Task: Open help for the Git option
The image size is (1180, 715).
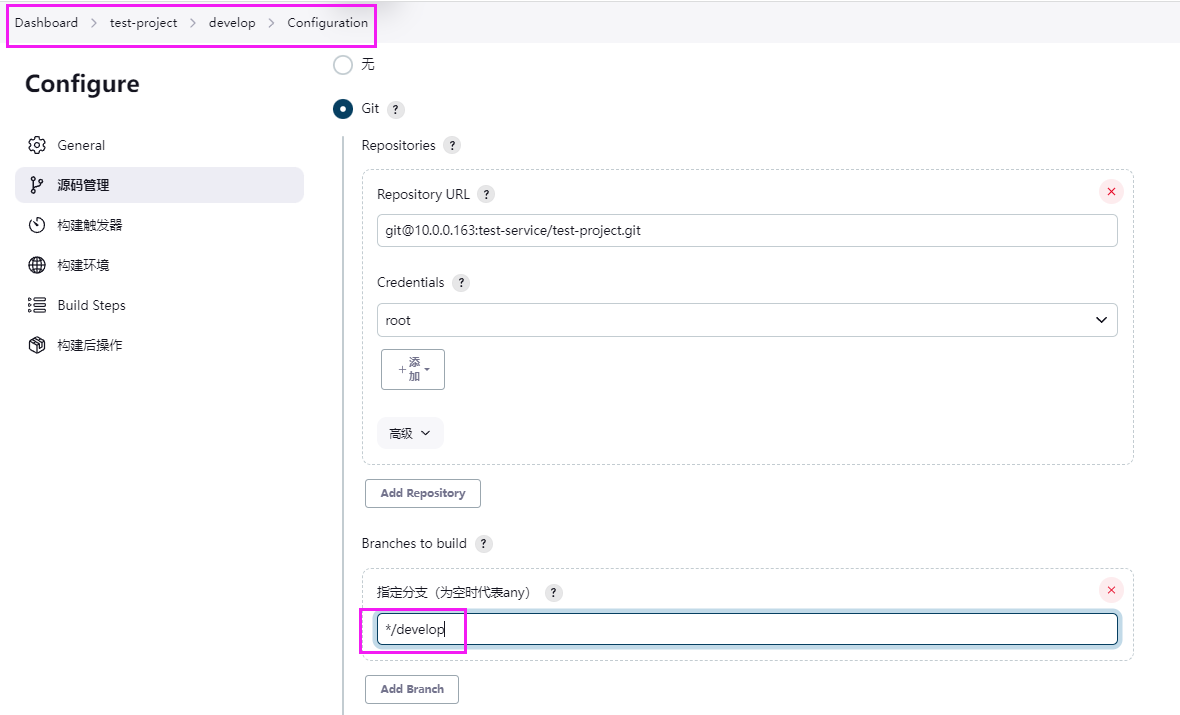Action: [x=396, y=109]
